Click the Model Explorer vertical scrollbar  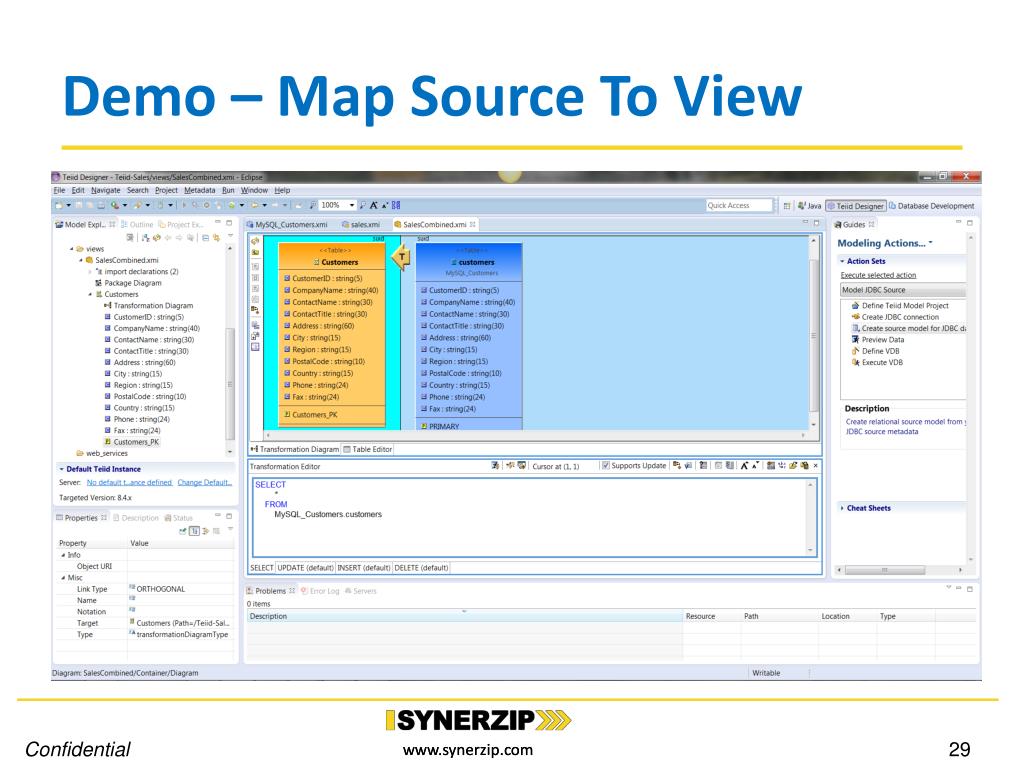pos(230,384)
